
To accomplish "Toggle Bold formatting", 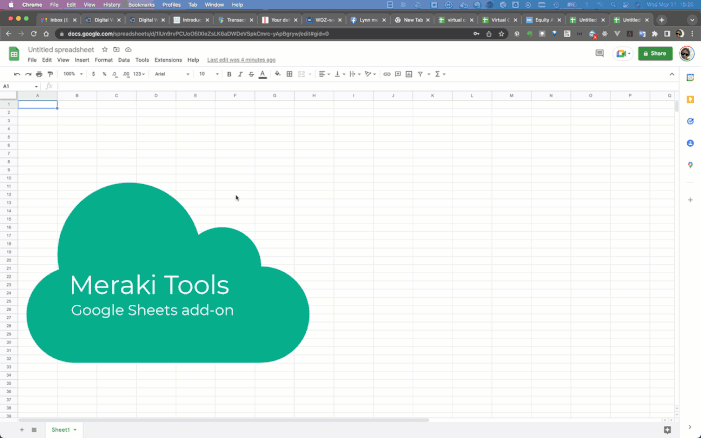I will tap(229, 74).
